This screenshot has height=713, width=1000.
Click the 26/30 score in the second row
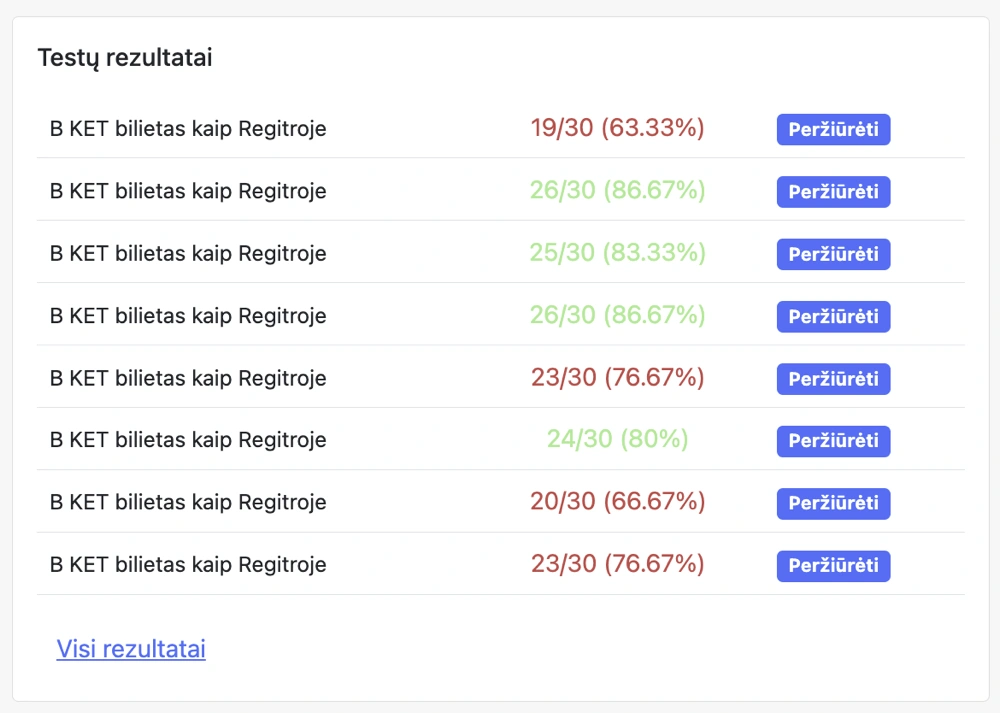coord(617,190)
